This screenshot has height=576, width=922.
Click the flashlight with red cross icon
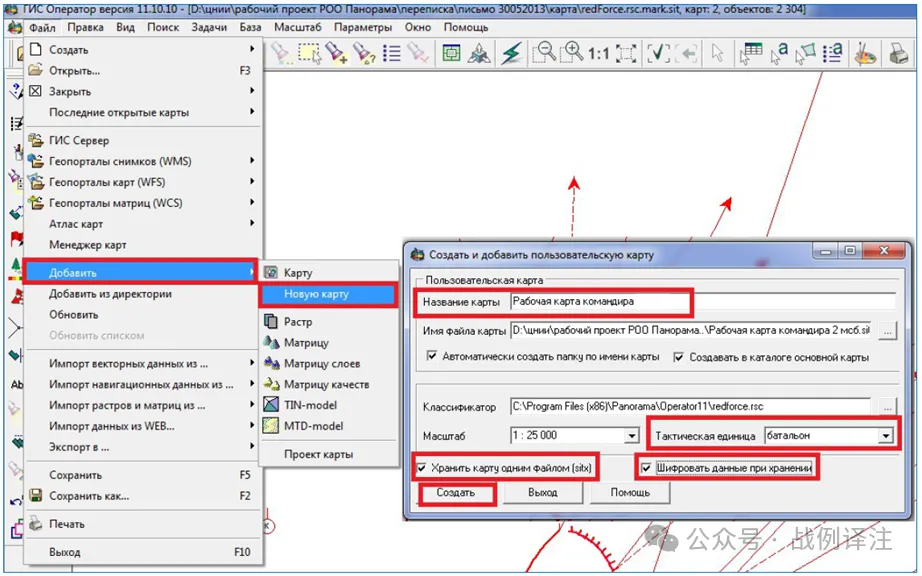418,53
